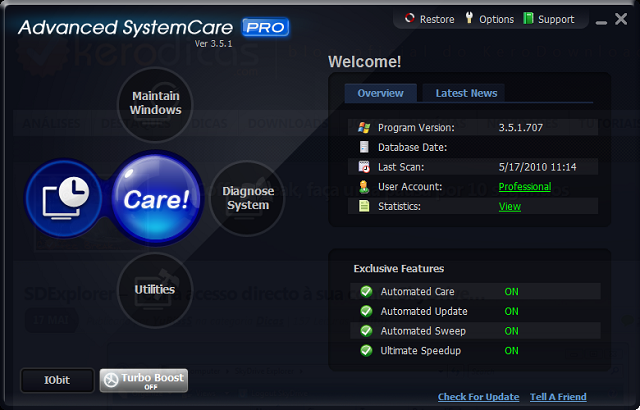Click the PRO badge in the title

[265, 27]
